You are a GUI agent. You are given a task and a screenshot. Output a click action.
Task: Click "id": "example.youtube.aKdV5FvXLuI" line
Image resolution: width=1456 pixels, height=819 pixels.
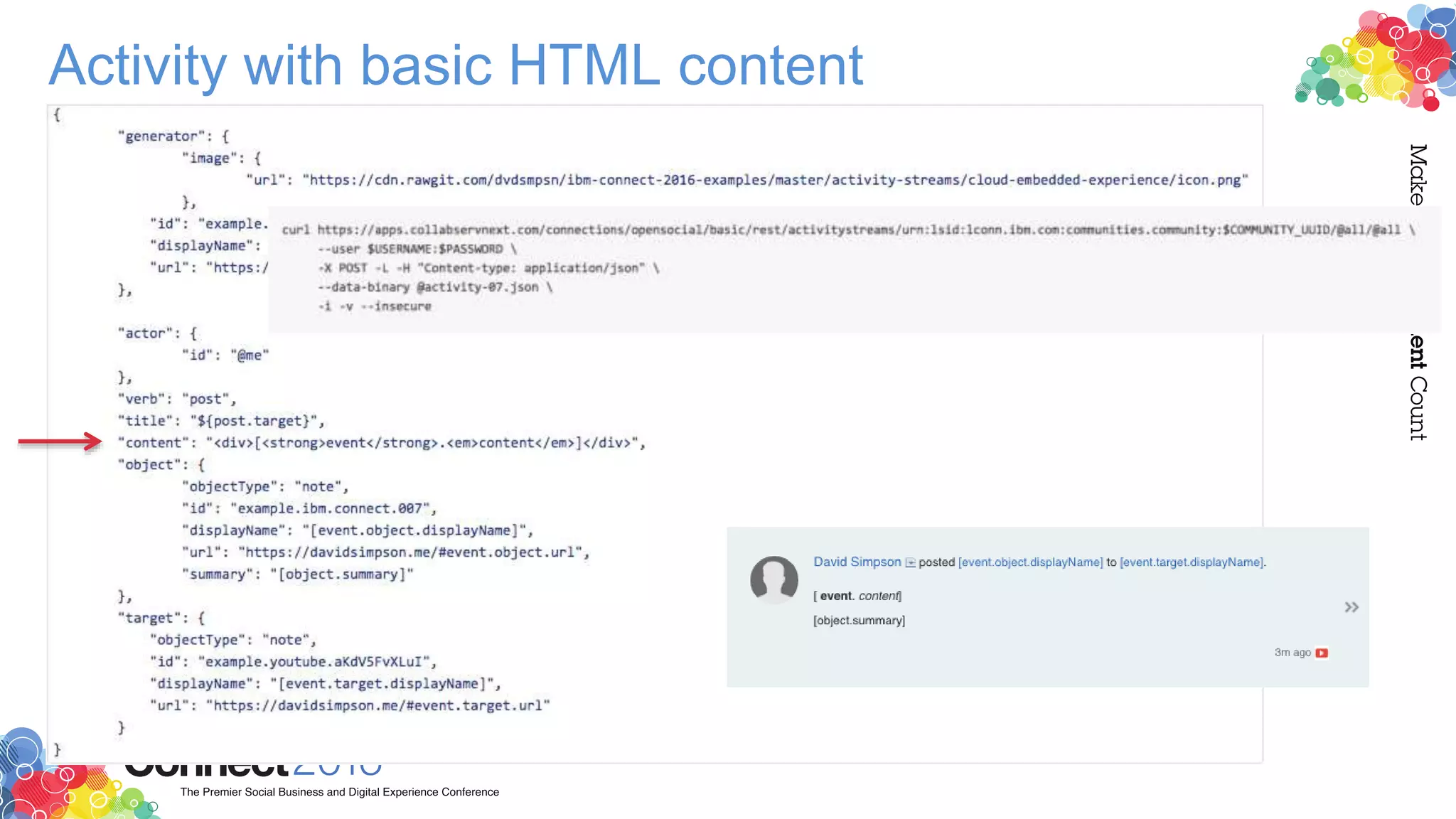[x=293, y=662]
